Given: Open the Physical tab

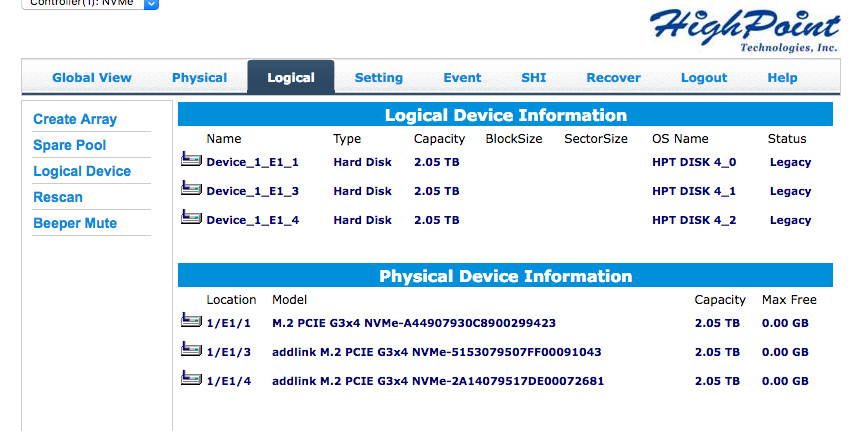Looking at the screenshot, I should click(199, 78).
